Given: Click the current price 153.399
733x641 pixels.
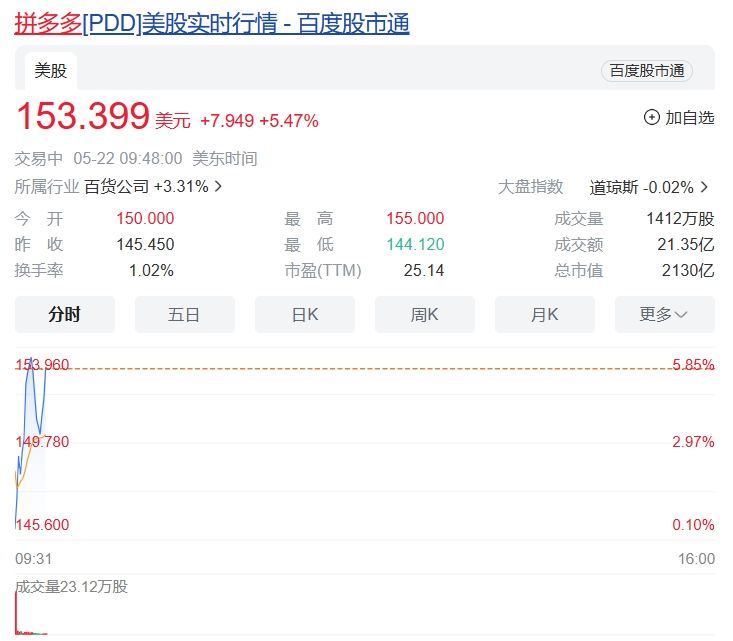Looking at the screenshot, I should [83, 116].
